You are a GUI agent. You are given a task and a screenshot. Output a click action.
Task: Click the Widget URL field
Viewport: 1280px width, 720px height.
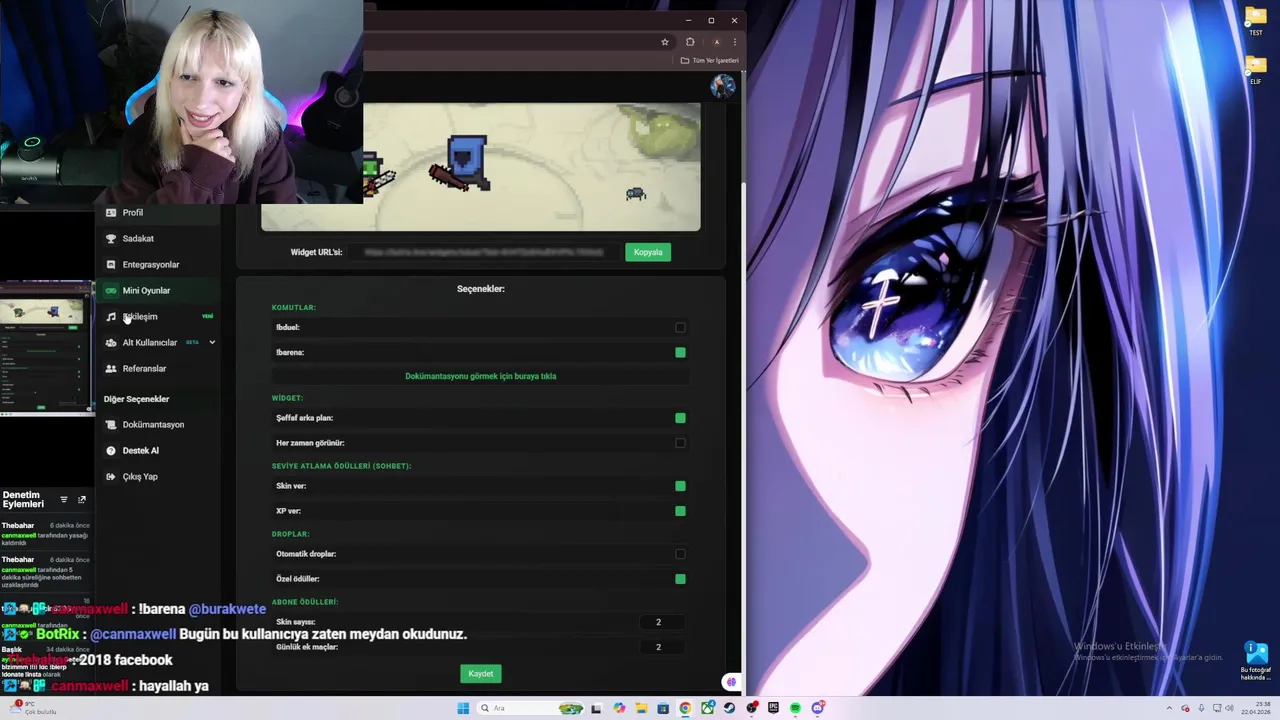[x=484, y=252]
